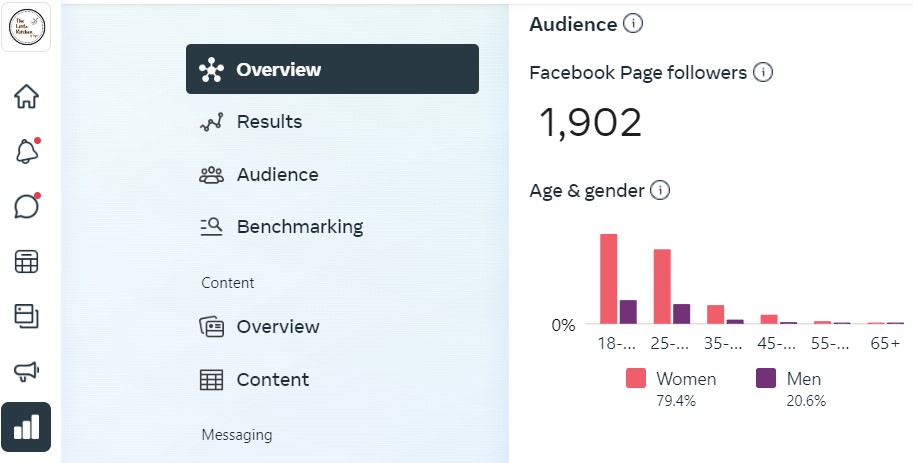Open the Benchmarking section
The image size is (913, 463).
pyautogui.click(x=299, y=227)
